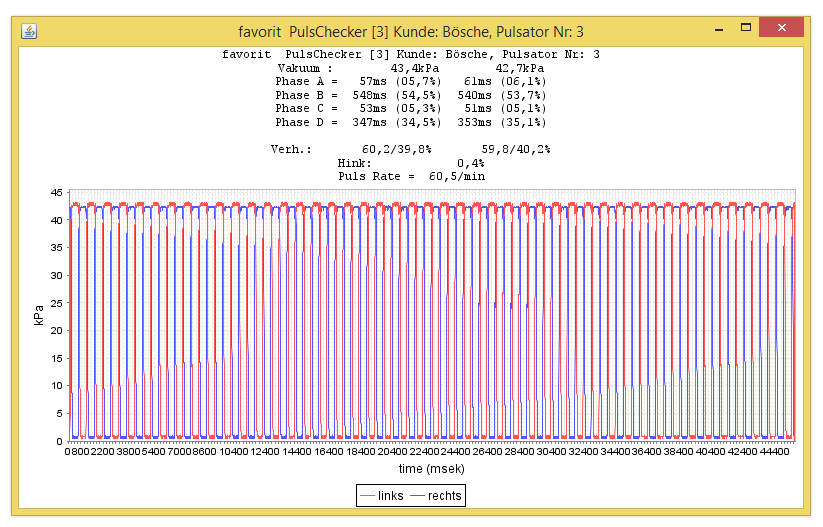Click the 'Phase A' row label

coord(307,81)
